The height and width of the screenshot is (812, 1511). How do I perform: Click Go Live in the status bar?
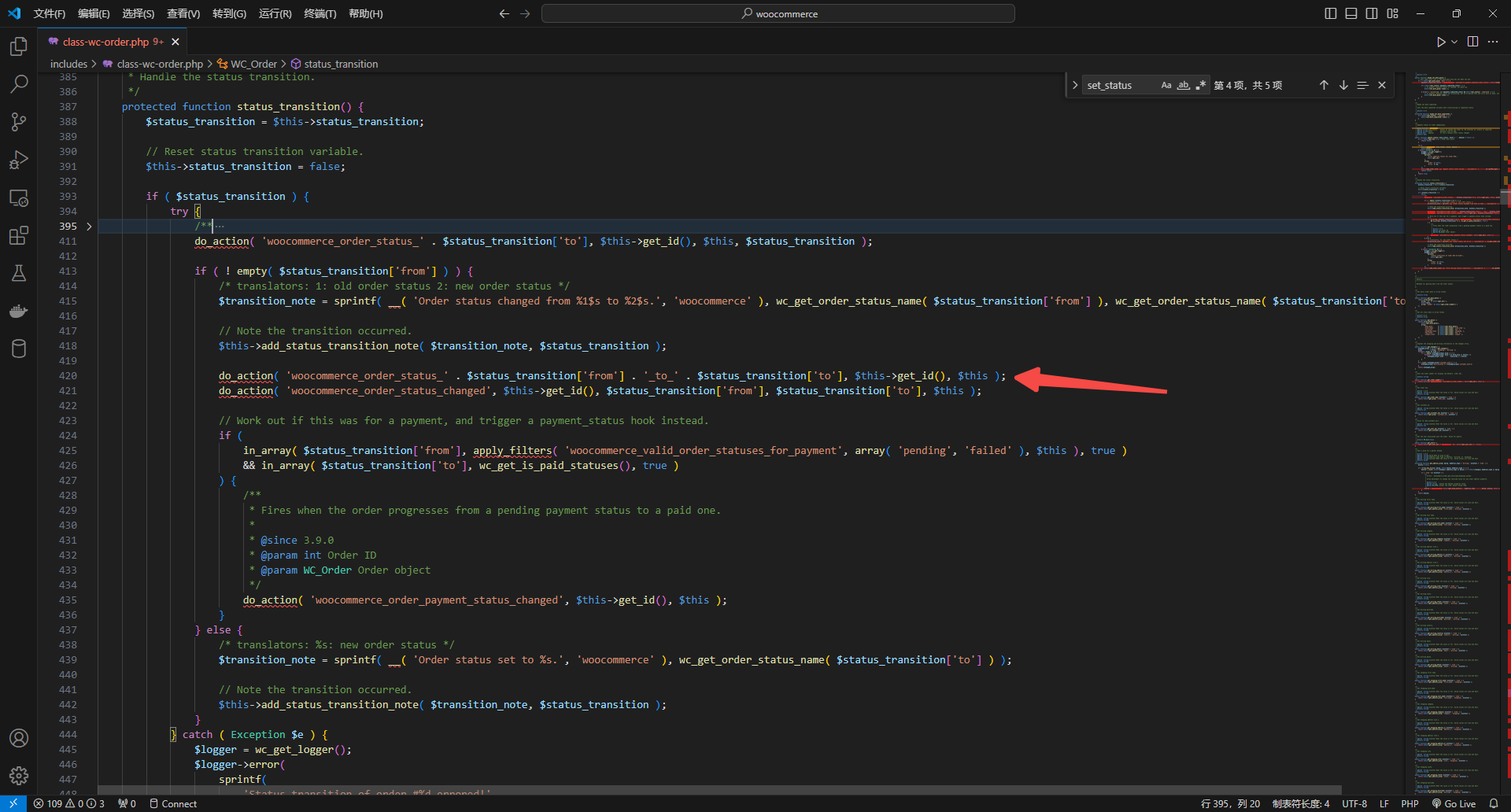point(1454,803)
